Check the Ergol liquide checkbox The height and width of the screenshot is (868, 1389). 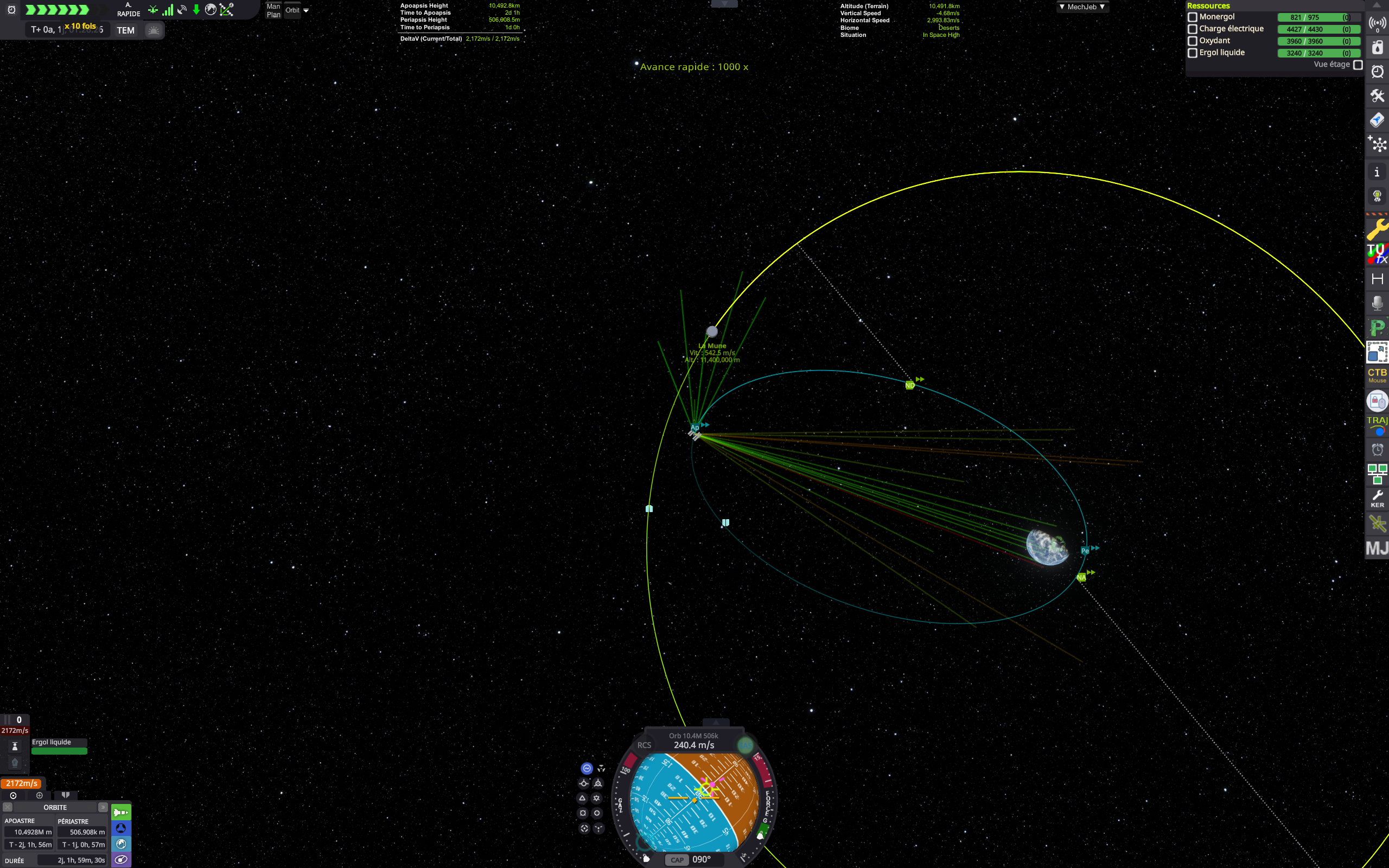(1193, 53)
